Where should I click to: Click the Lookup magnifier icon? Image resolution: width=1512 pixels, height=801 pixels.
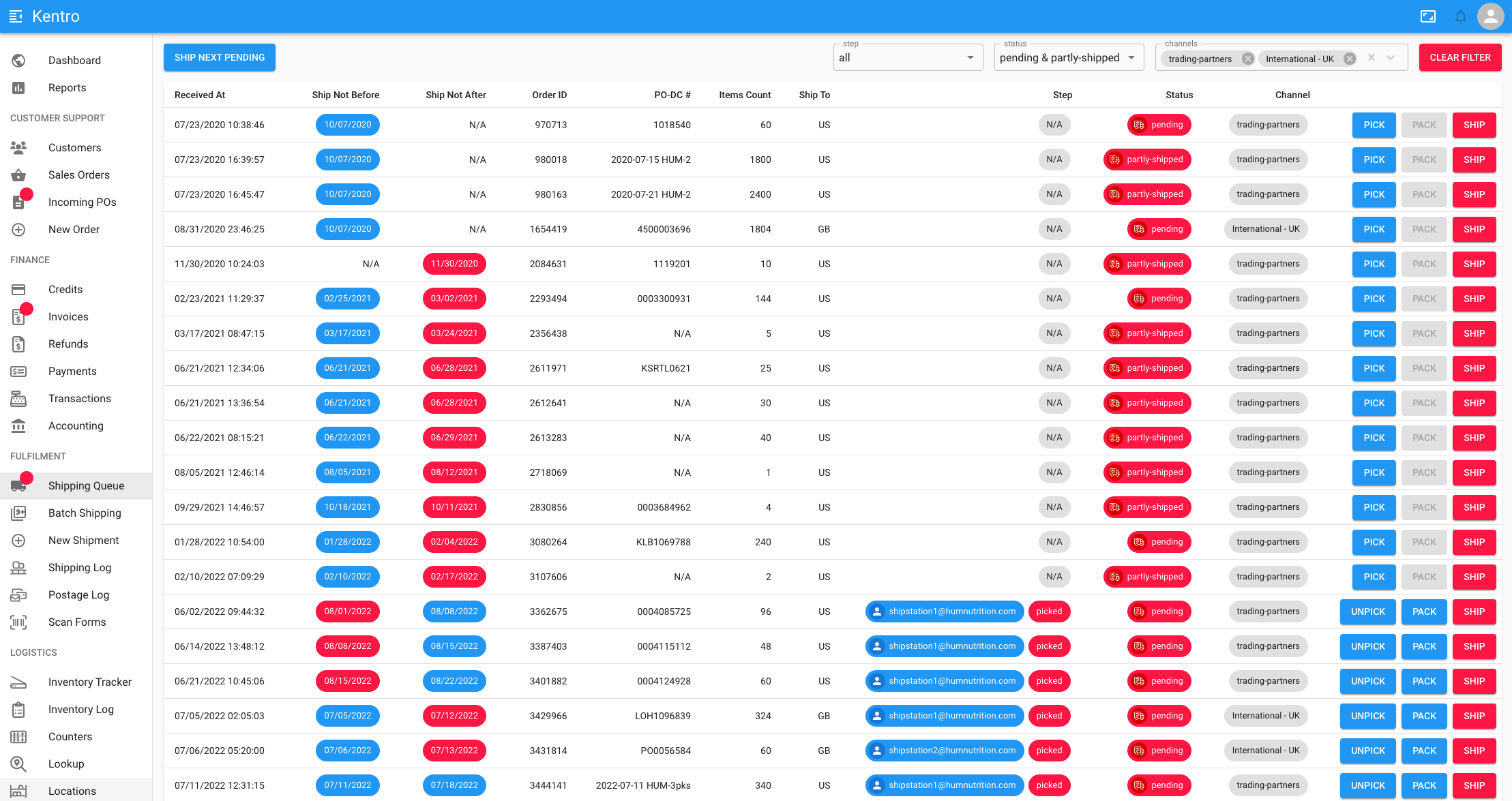point(18,764)
